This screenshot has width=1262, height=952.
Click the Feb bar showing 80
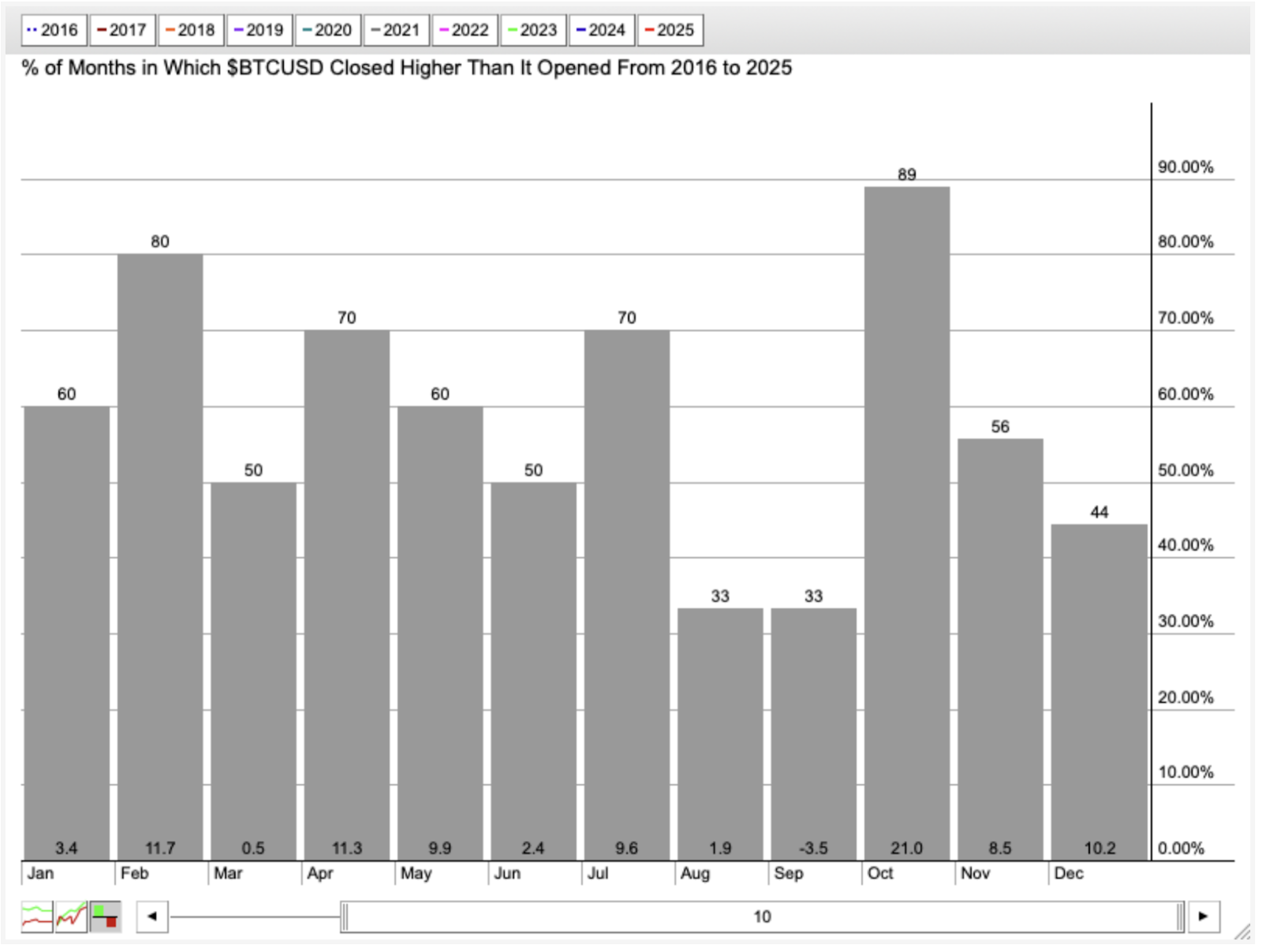[x=160, y=557]
